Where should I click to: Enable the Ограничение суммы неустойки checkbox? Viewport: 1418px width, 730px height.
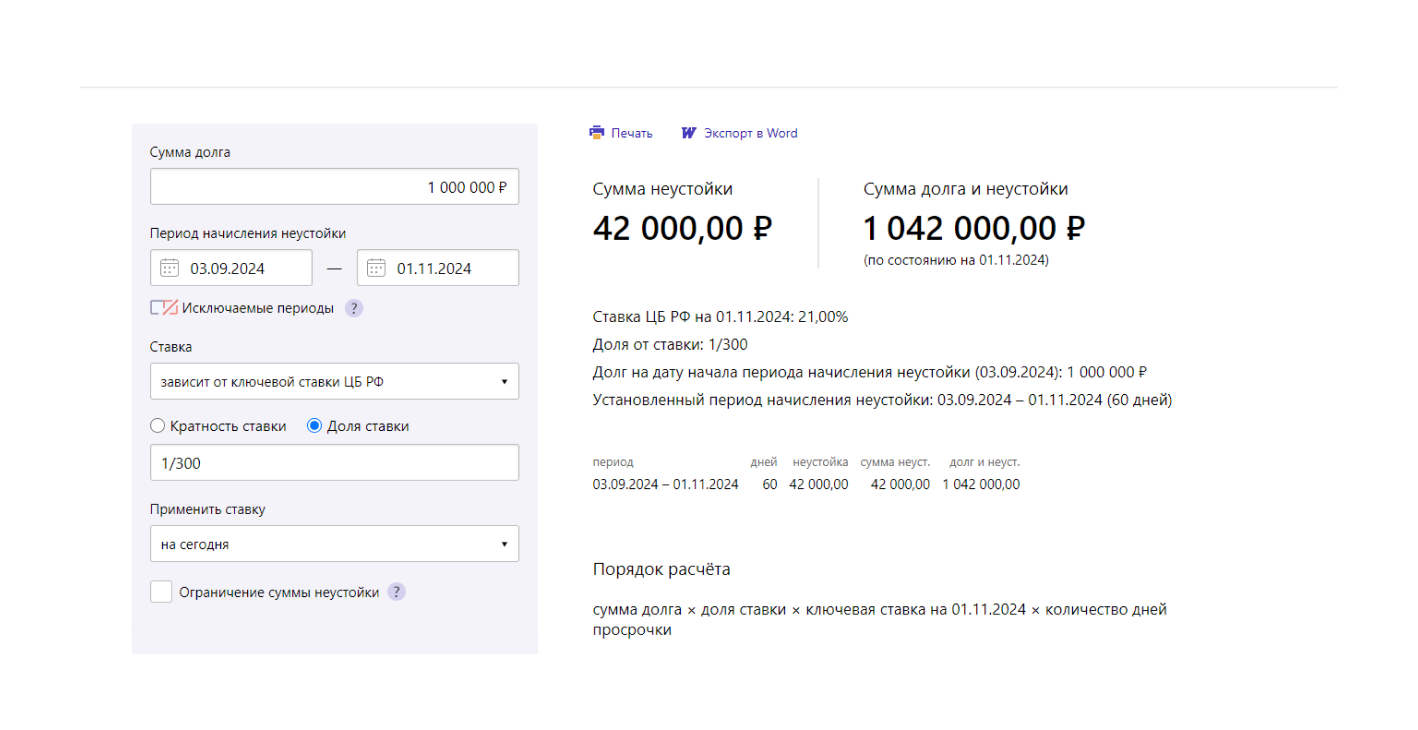161,592
